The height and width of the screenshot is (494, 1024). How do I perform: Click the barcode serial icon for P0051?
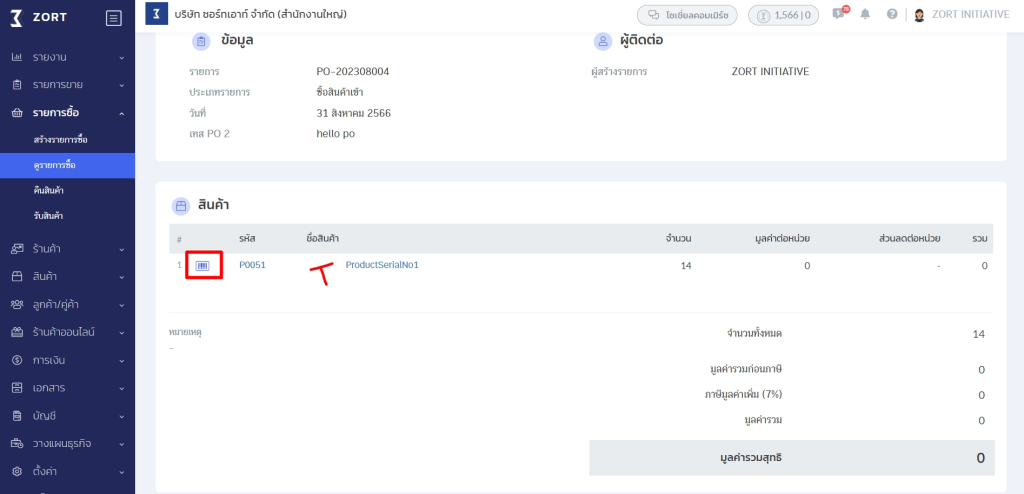point(203,266)
